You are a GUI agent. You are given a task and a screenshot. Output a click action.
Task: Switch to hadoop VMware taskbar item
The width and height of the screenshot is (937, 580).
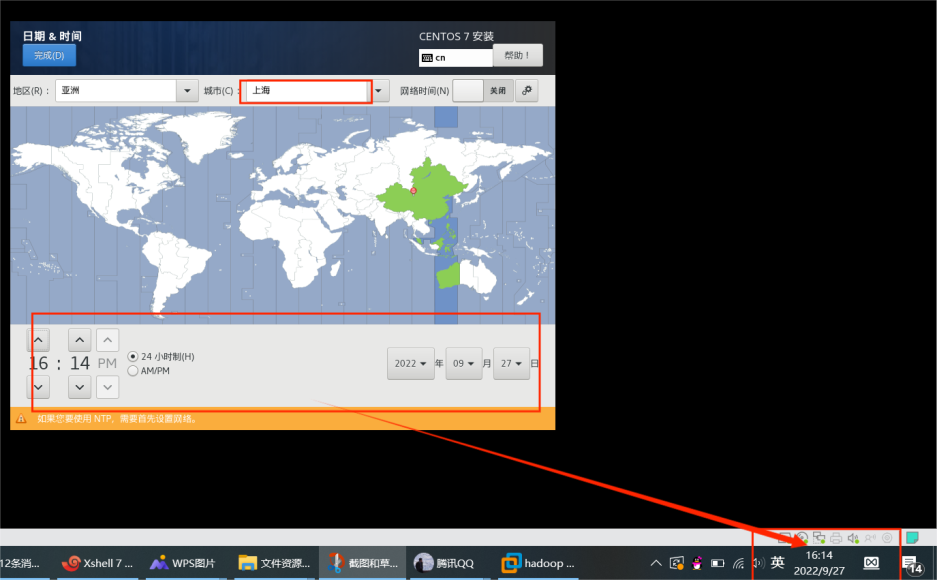point(538,563)
